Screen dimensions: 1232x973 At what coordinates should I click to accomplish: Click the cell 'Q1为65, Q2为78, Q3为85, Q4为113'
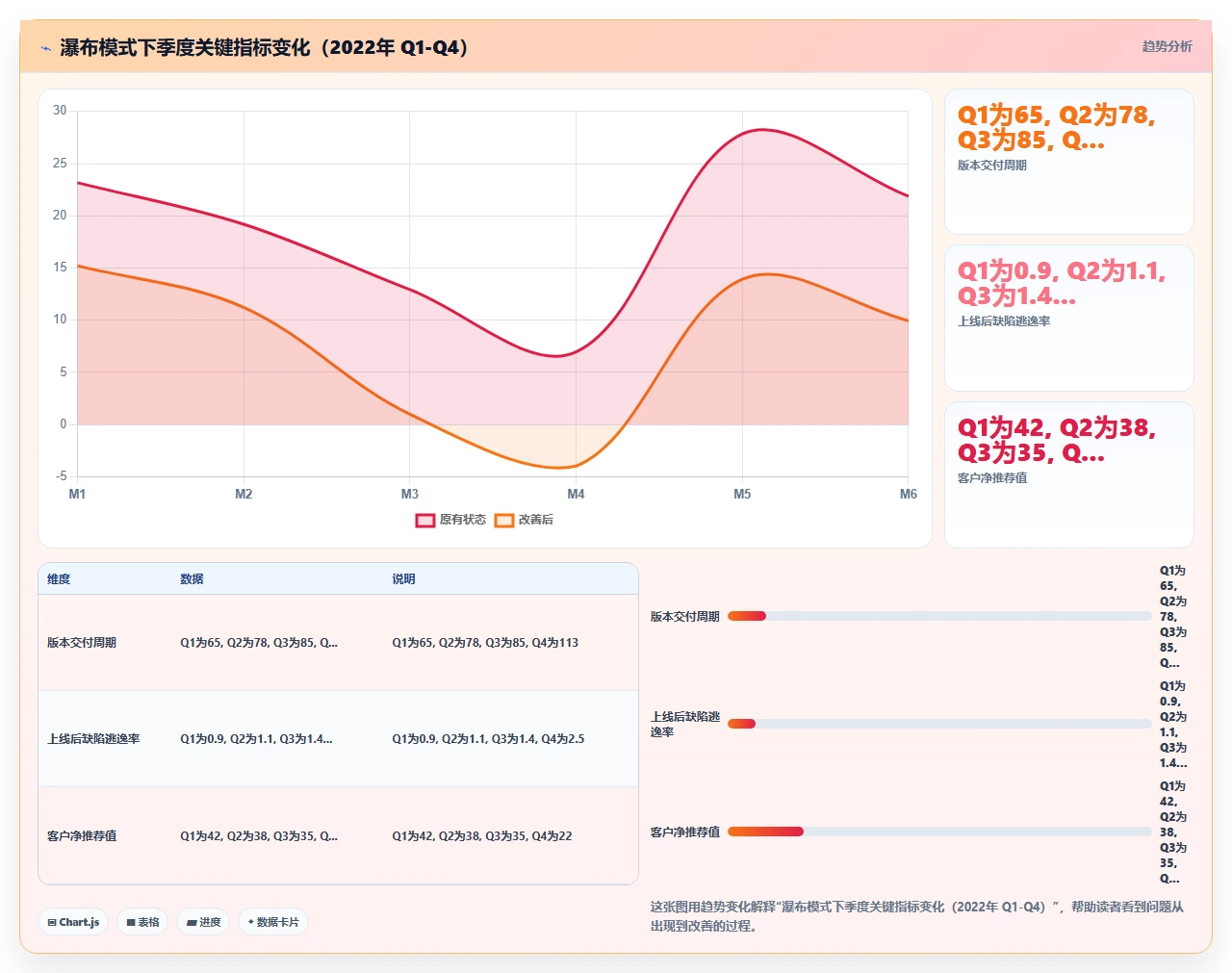(485, 643)
